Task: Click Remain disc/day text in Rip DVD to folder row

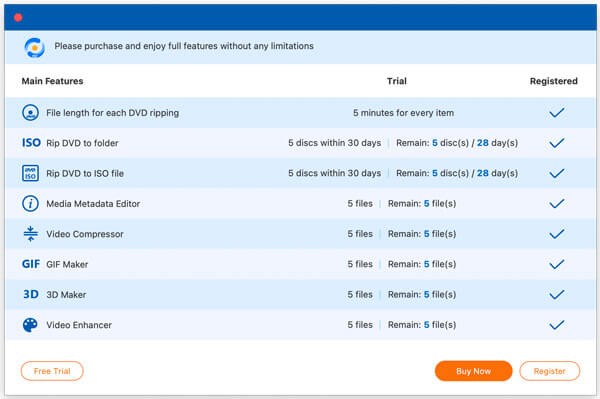Action: click(x=457, y=143)
